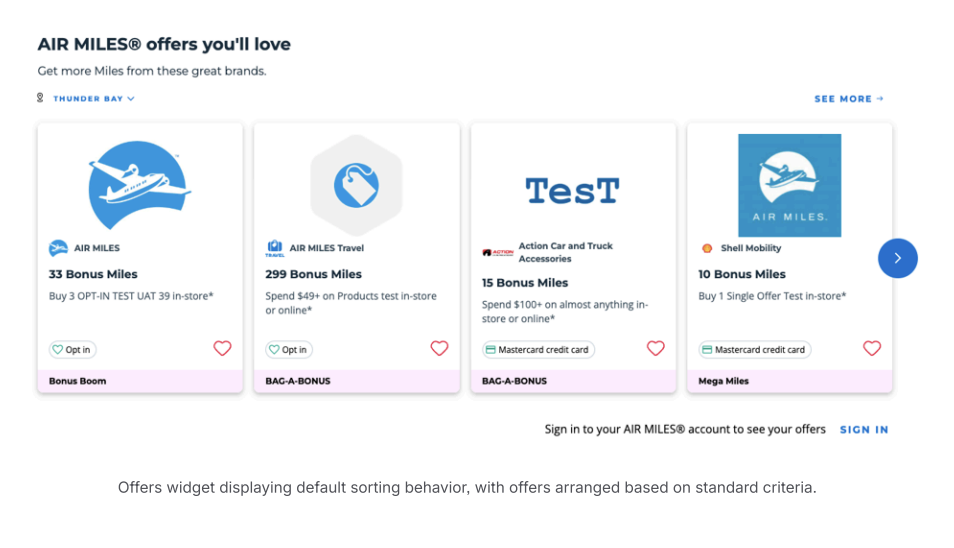
Task: Click the location pin icon beside Thunder Bay
Action: pos(41,98)
